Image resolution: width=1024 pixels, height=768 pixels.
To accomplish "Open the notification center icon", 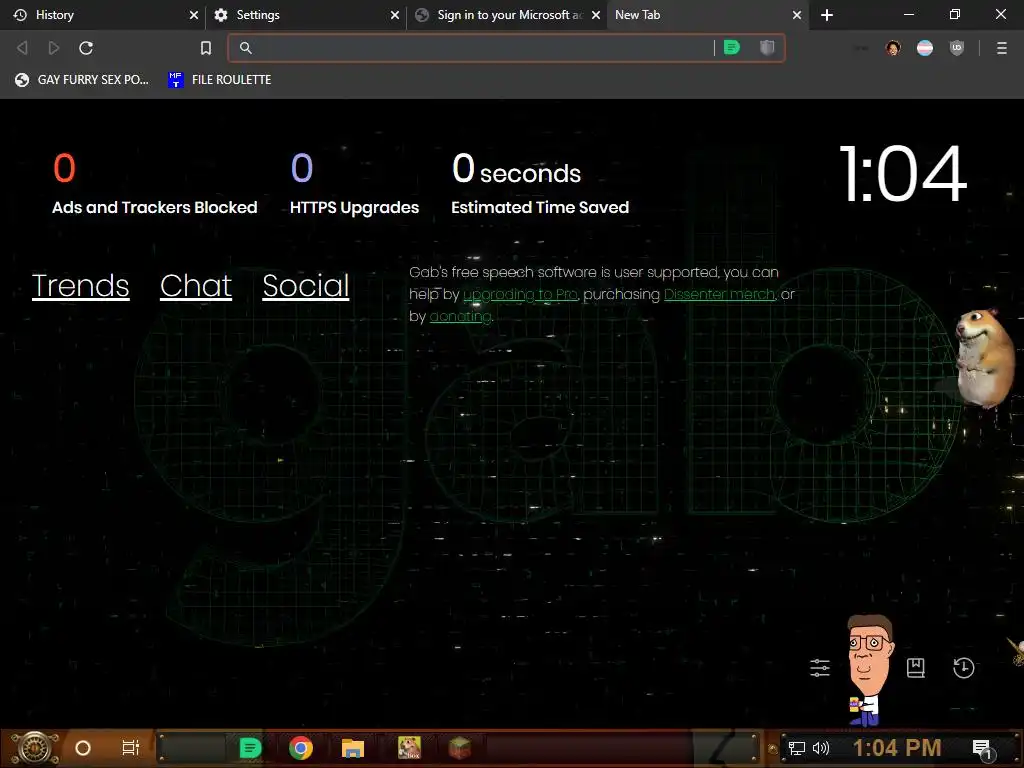I will click(x=982, y=750).
